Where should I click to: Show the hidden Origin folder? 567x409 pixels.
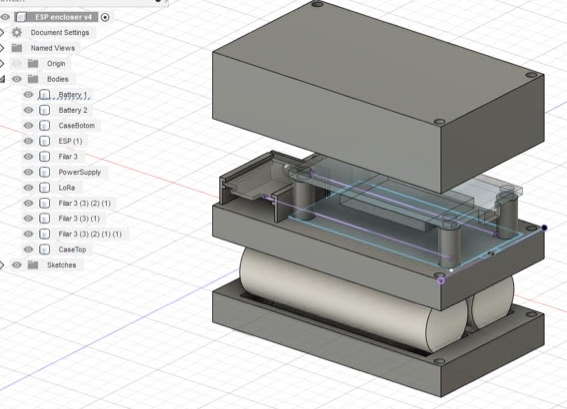pyautogui.click(x=17, y=64)
